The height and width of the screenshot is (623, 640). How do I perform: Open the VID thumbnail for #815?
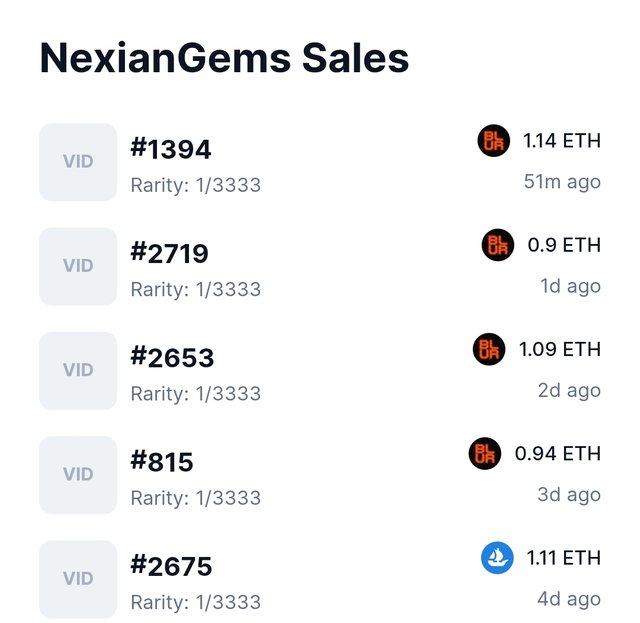click(78, 475)
